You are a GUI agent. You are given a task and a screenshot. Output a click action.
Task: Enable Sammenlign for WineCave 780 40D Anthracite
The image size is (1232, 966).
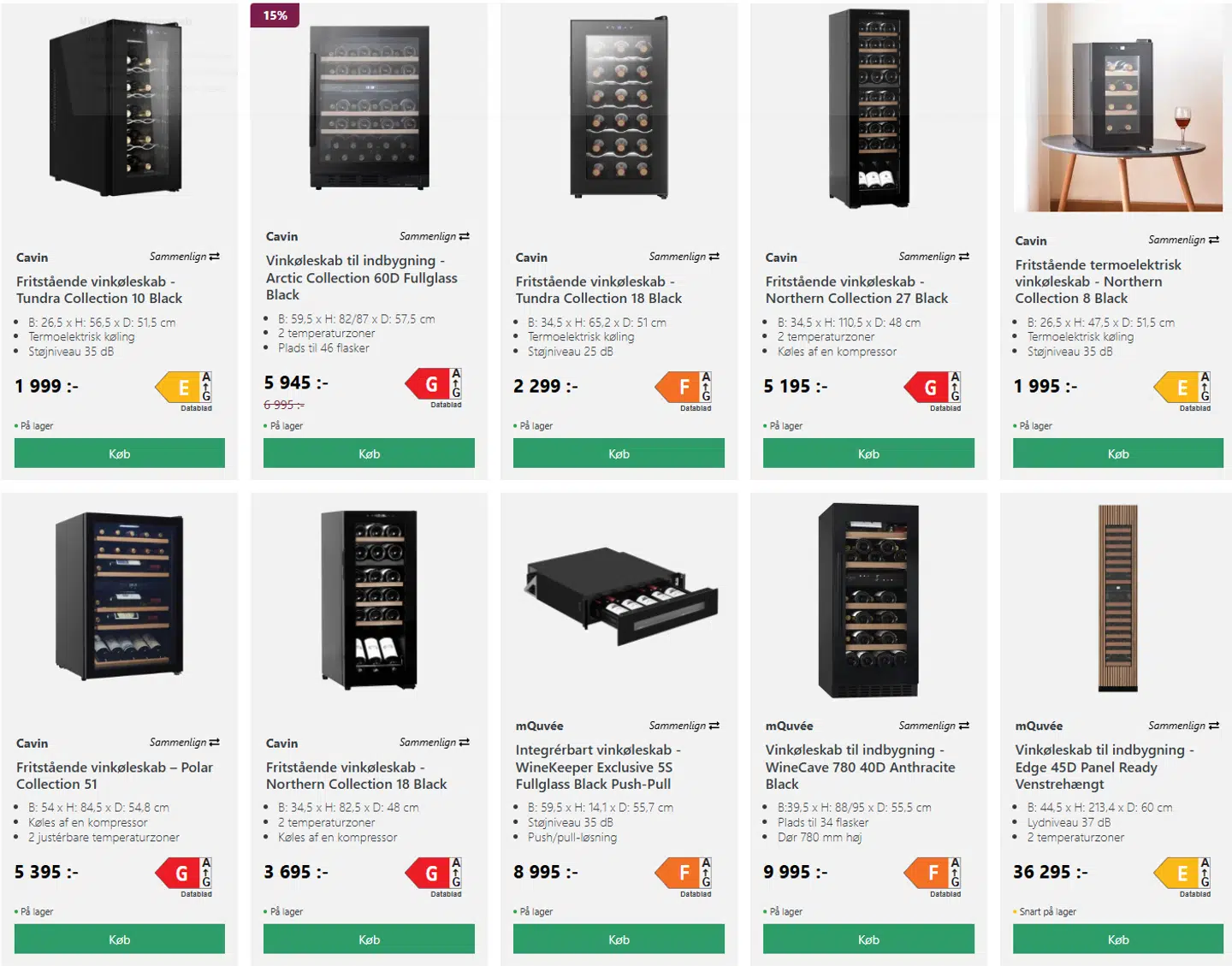click(x=933, y=726)
